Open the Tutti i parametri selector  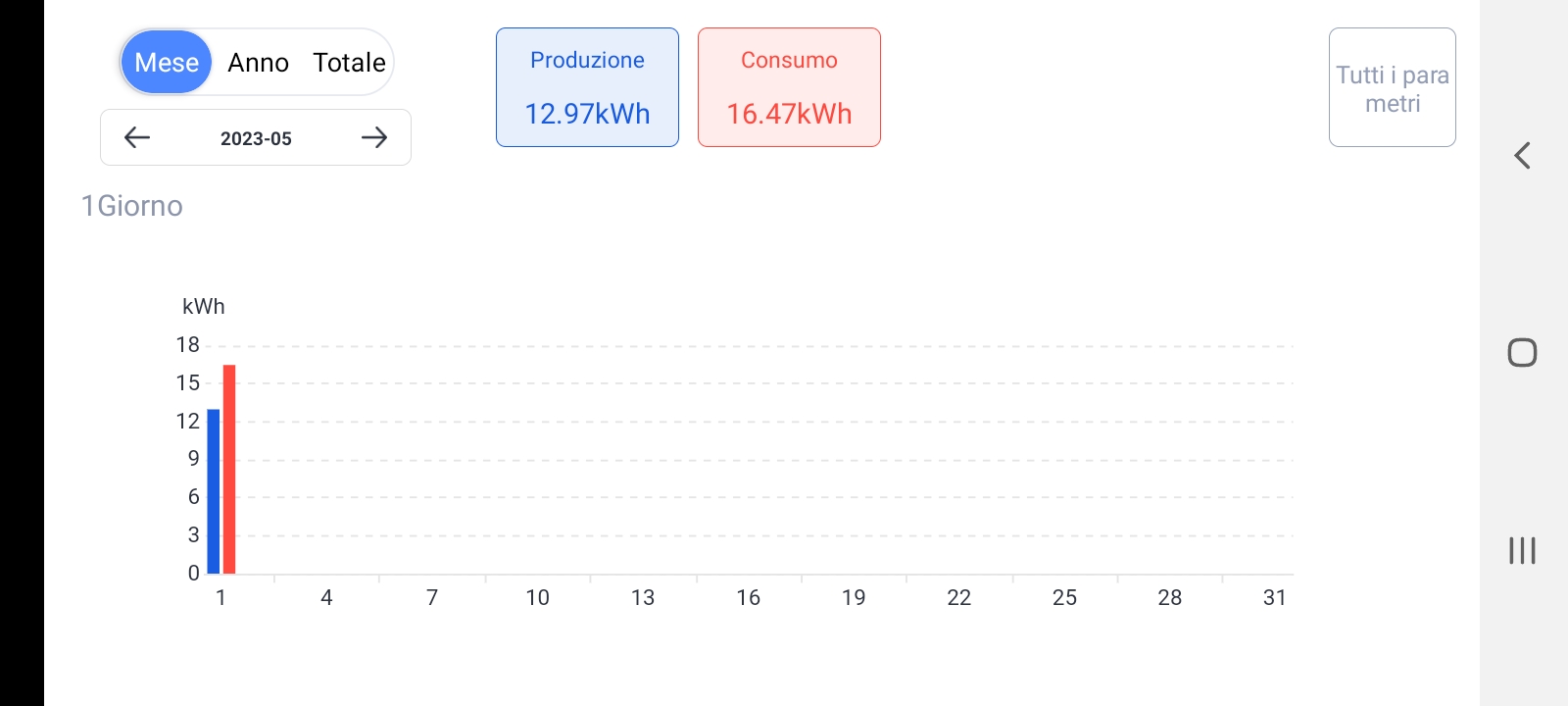[1392, 88]
